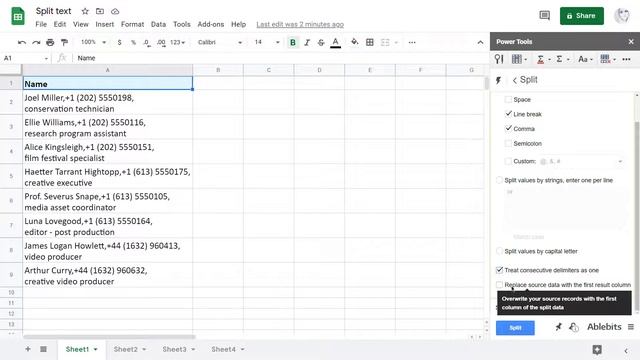Close the Power Tools sidebar
The image size is (640, 360).
[631, 42]
